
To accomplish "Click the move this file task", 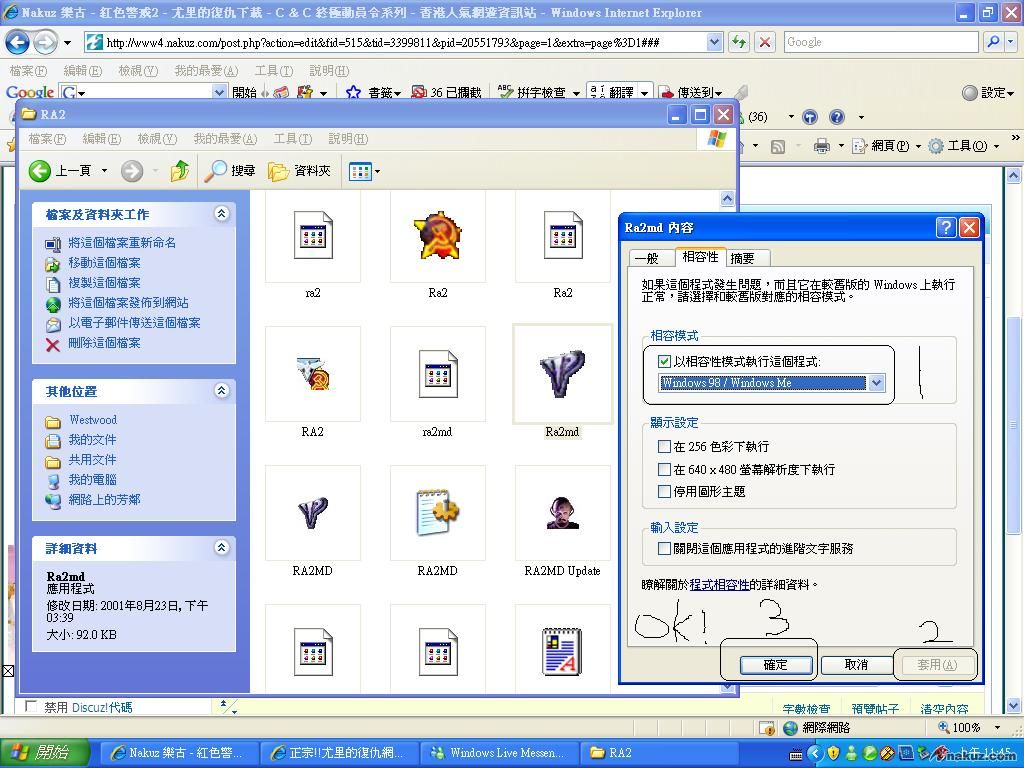I will pyautogui.click(x=92, y=263).
